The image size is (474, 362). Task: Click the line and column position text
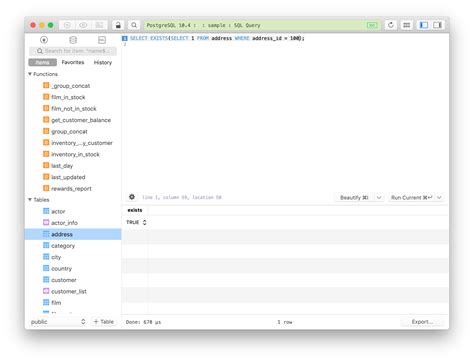(x=182, y=197)
